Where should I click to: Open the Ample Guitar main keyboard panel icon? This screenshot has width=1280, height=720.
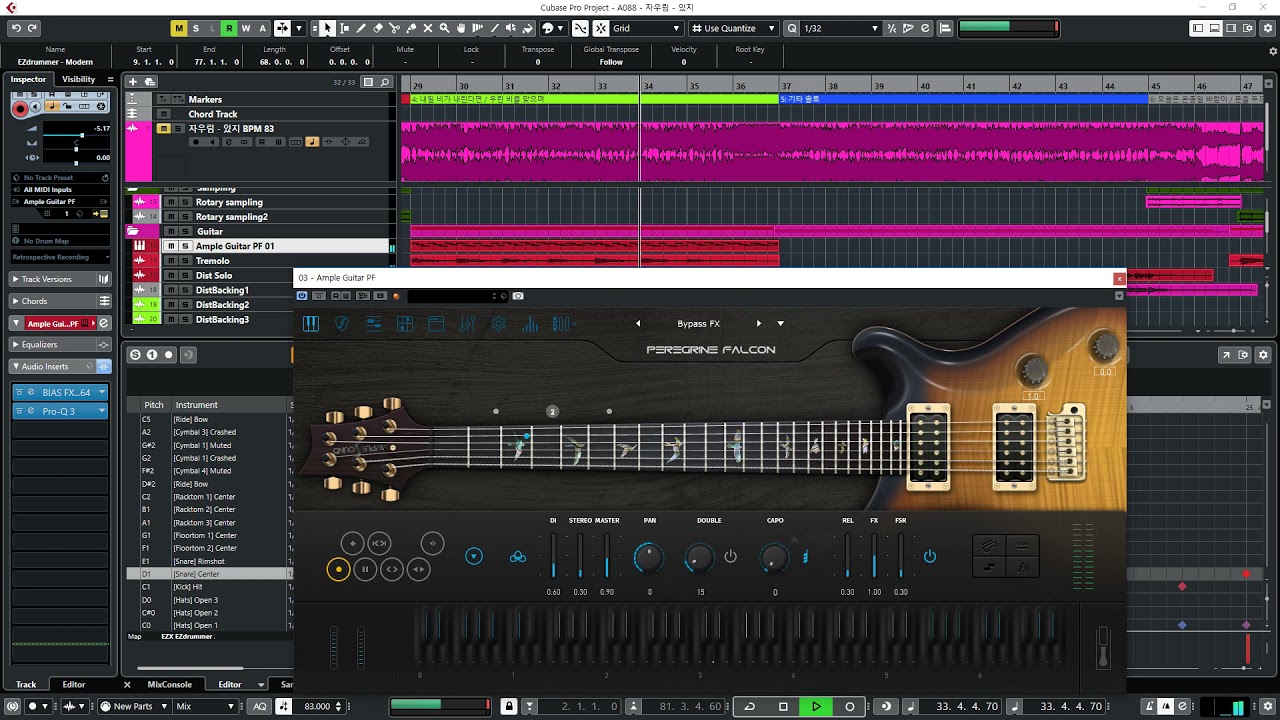[311, 324]
